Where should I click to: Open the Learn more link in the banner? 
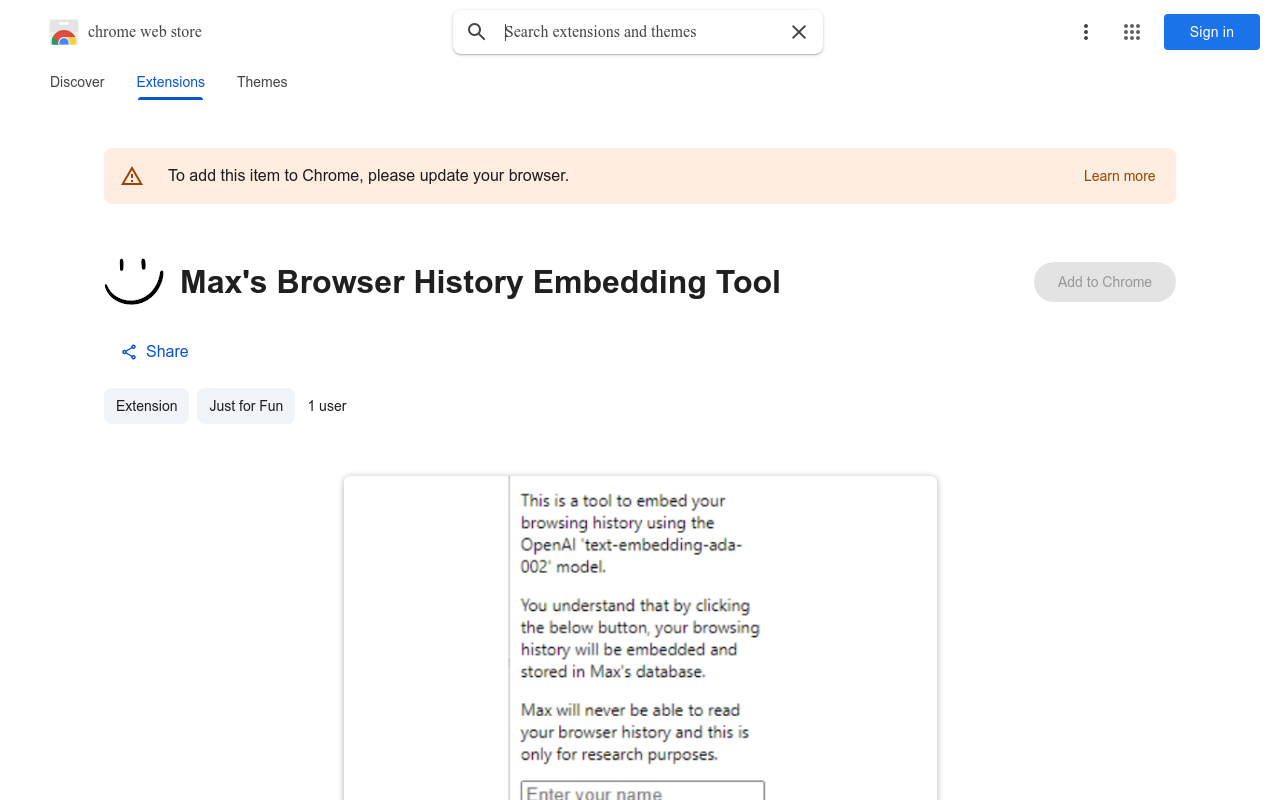tap(1119, 176)
